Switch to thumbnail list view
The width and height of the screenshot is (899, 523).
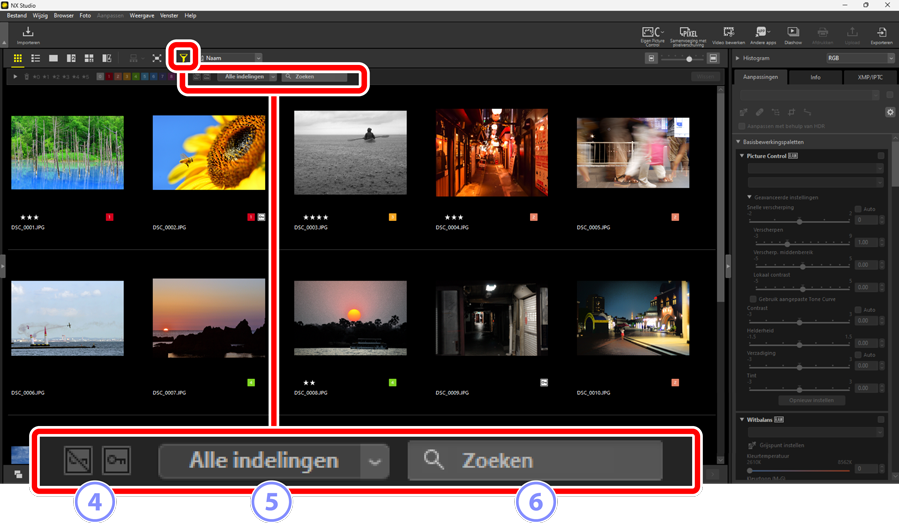click(35, 58)
